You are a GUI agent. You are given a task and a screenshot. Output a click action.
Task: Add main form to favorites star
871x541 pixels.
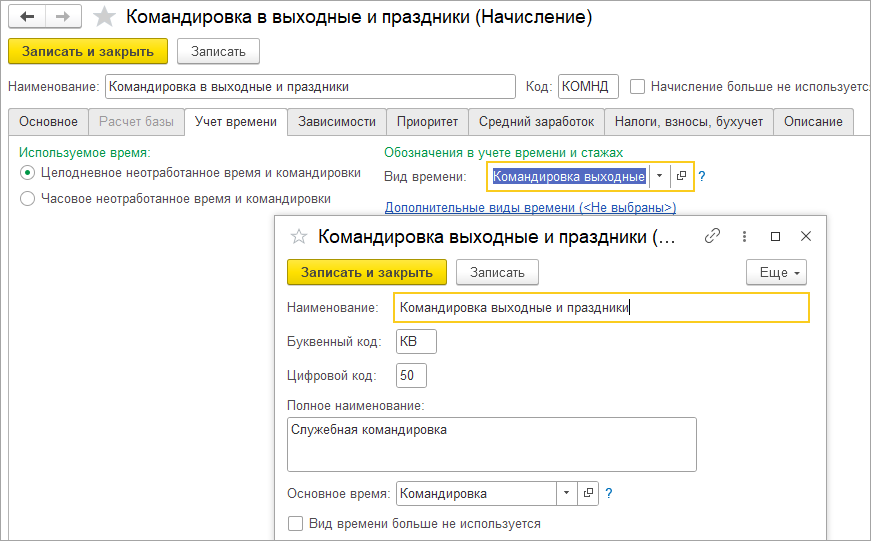104,17
